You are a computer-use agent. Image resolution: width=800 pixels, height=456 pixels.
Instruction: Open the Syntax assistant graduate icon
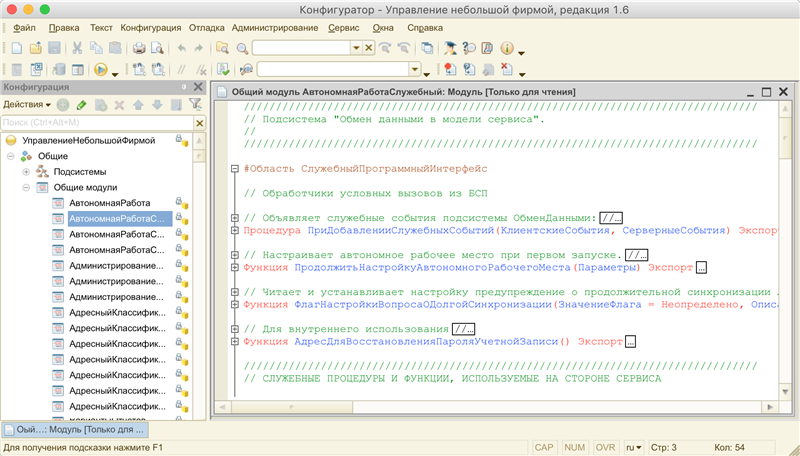pos(449,48)
